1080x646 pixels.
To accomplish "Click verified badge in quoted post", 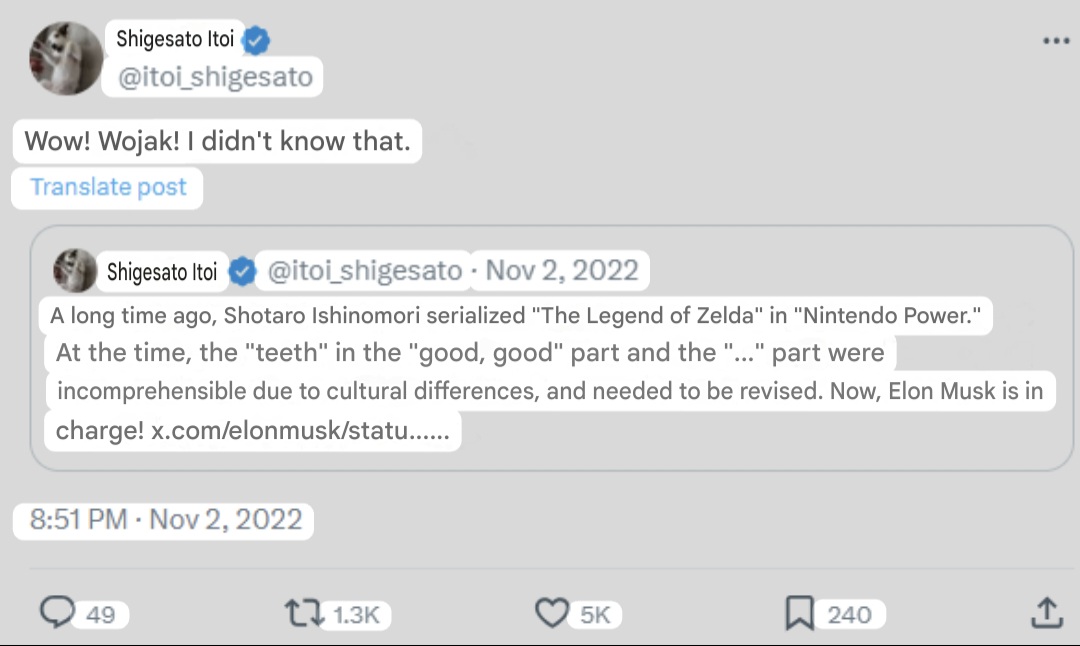I will coord(241,270).
